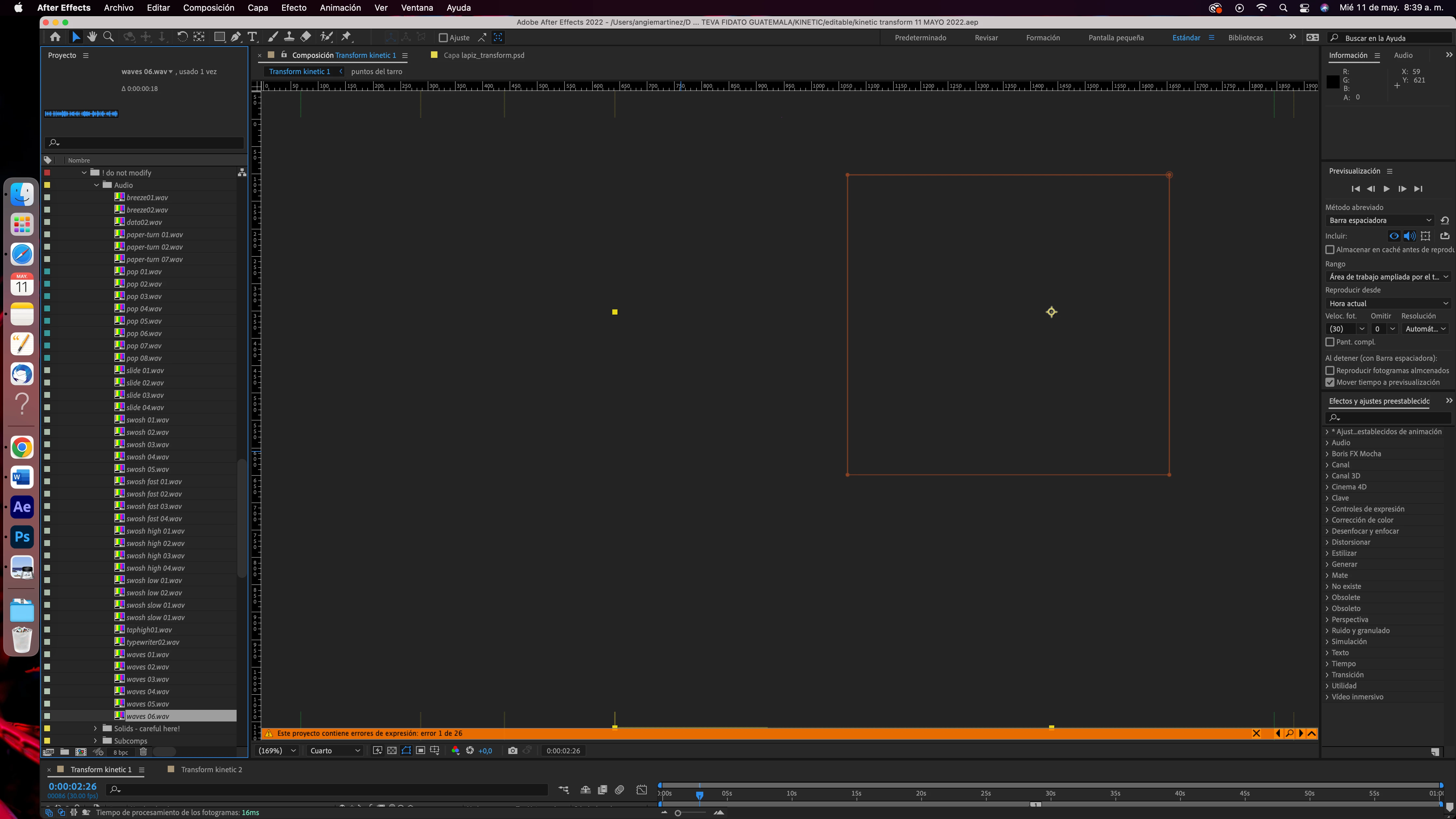1456x819 pixels.
Task: Click the Rotation tool icon
Action: 182,37
